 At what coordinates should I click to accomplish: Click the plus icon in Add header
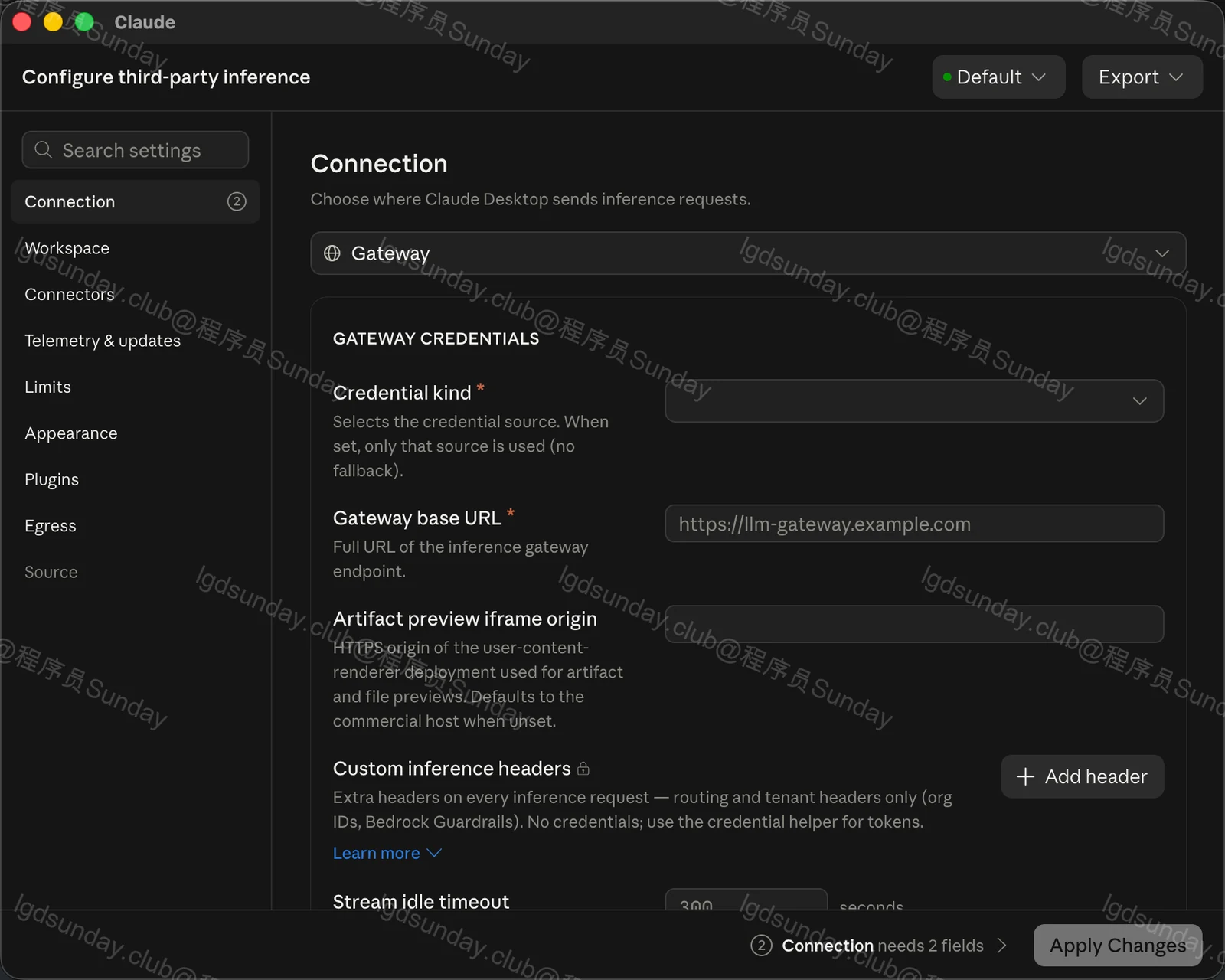[x=1025, y=776]
